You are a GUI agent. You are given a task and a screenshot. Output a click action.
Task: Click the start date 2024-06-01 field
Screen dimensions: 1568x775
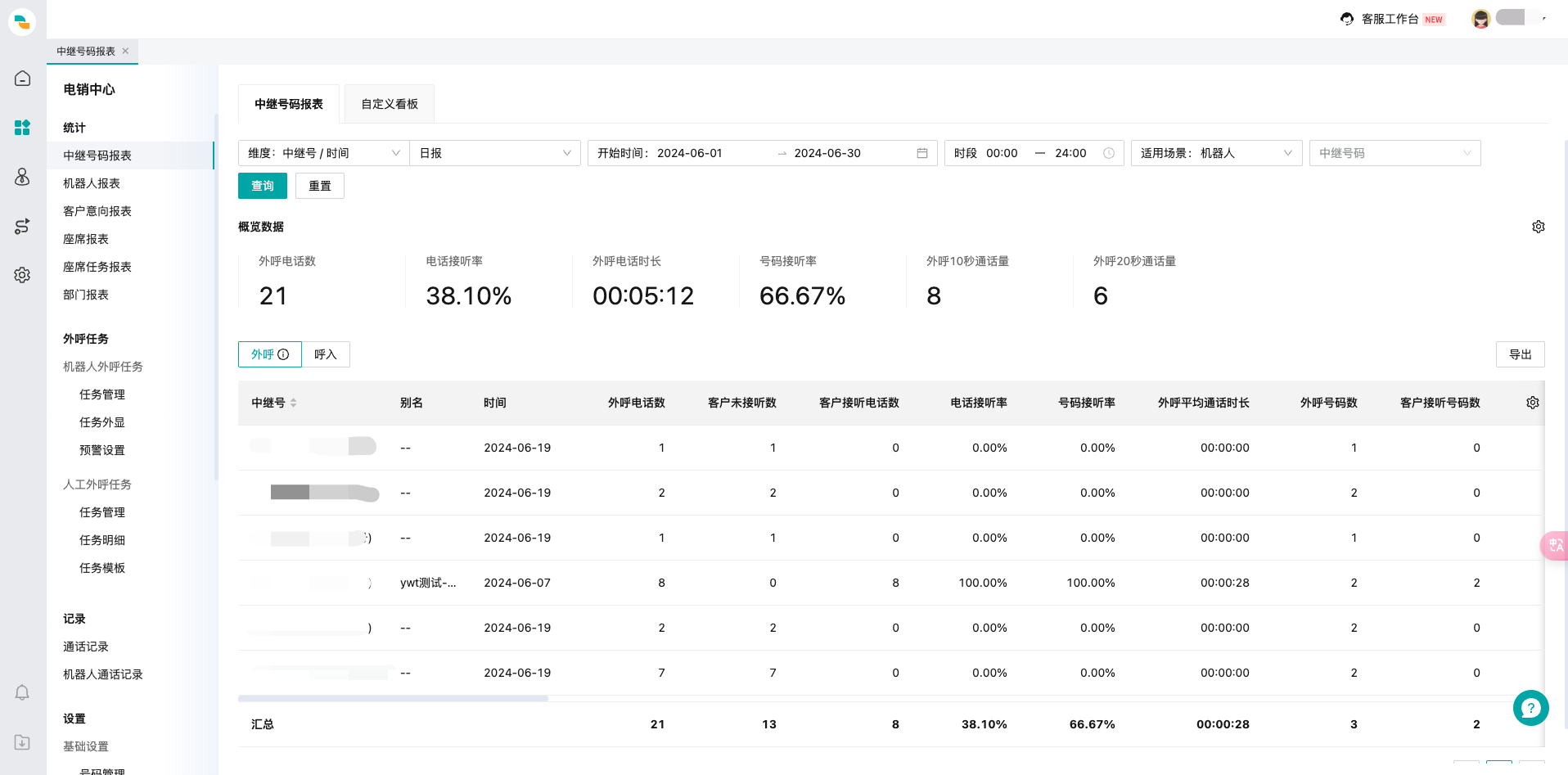(689, 153)
